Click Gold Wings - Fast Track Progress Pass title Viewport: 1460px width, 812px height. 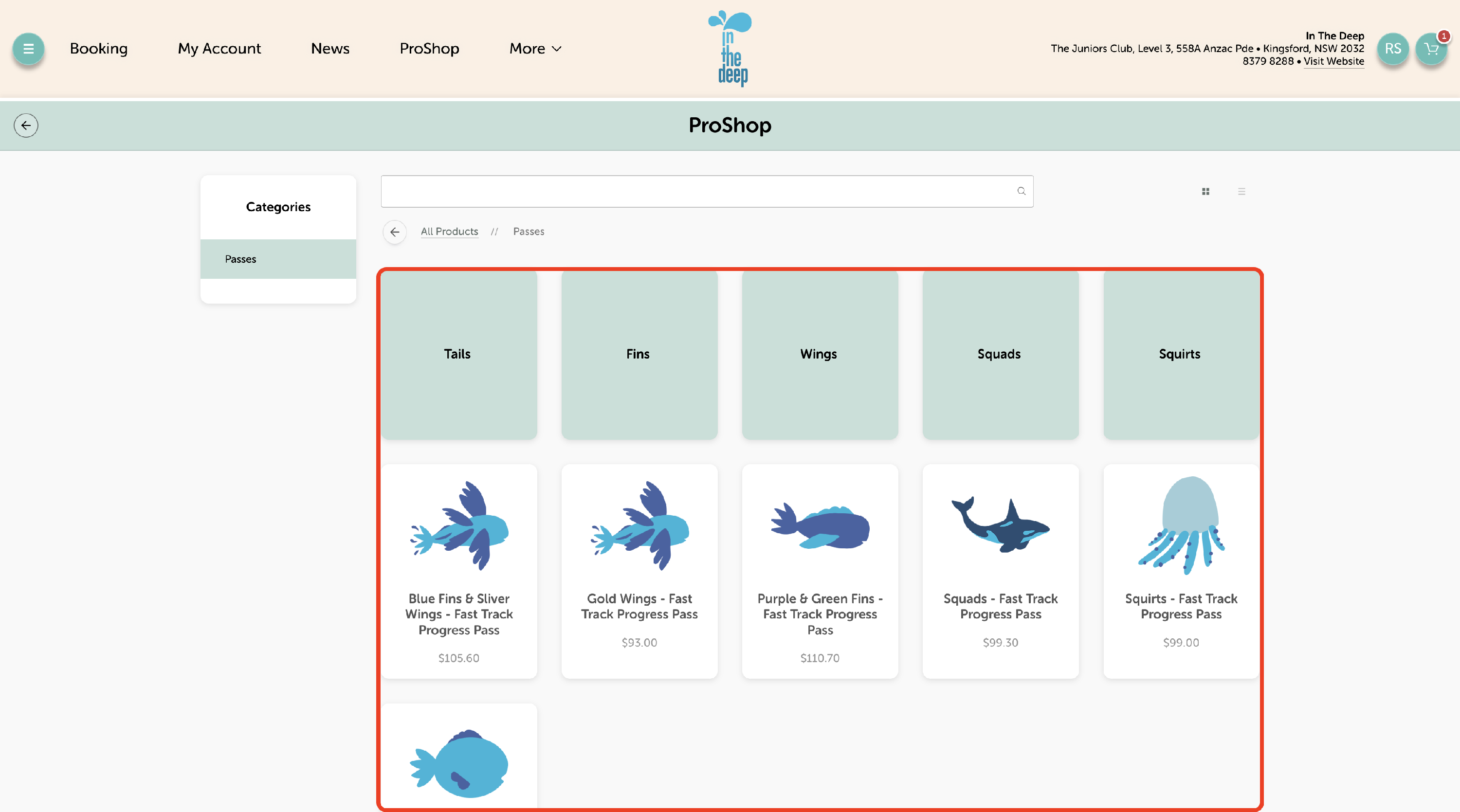[x=639, y=606]
